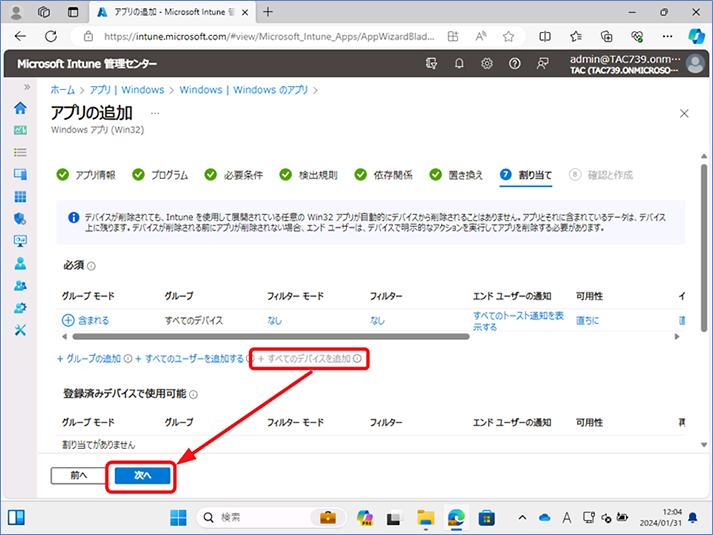Open the Apps grid icon in sidebar
The image size is (713, 535).
pos(20,196)
